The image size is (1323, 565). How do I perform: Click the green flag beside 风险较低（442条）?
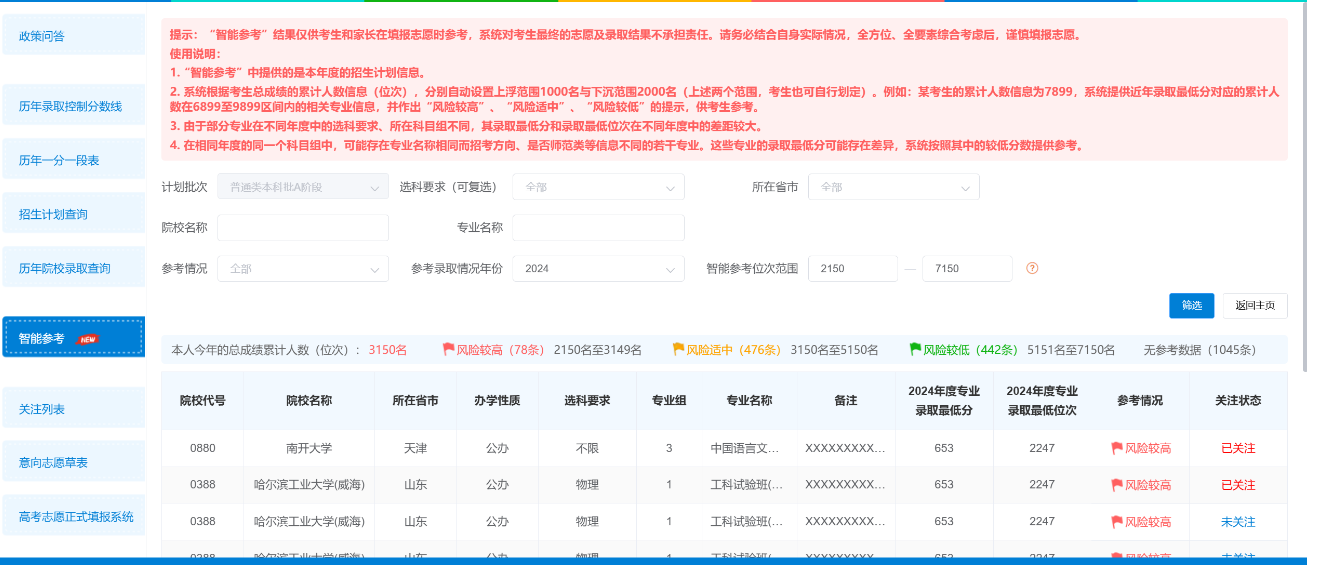(x=915, y=350)
